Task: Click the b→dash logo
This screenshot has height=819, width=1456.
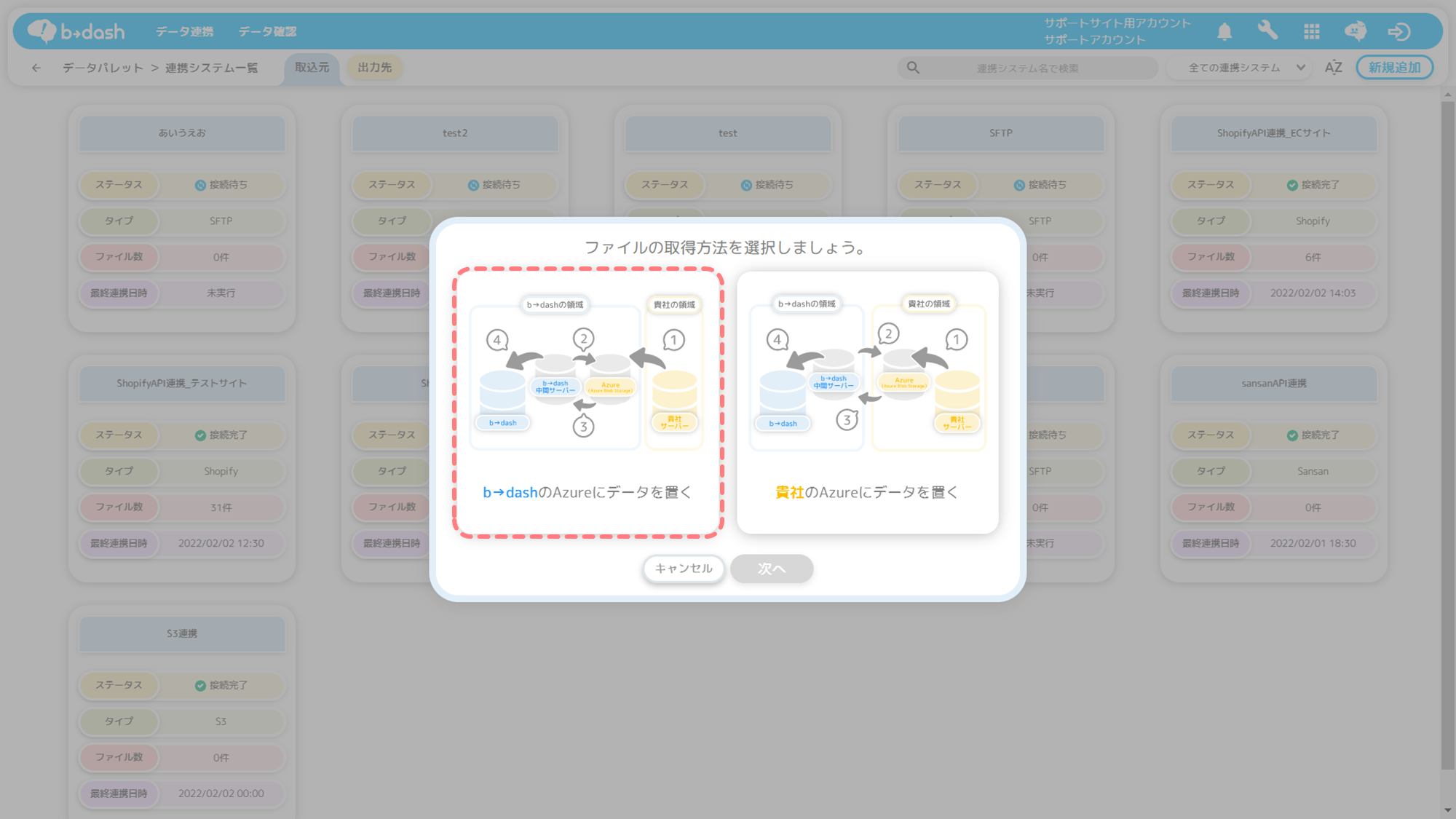Action: [76, 31]
